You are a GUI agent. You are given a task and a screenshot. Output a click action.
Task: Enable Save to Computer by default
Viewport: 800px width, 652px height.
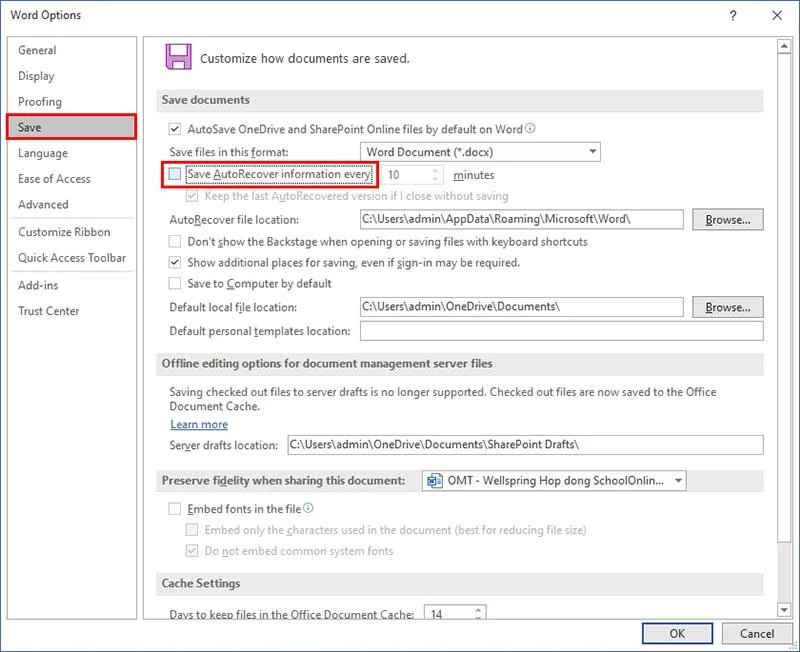coord(174,283)
